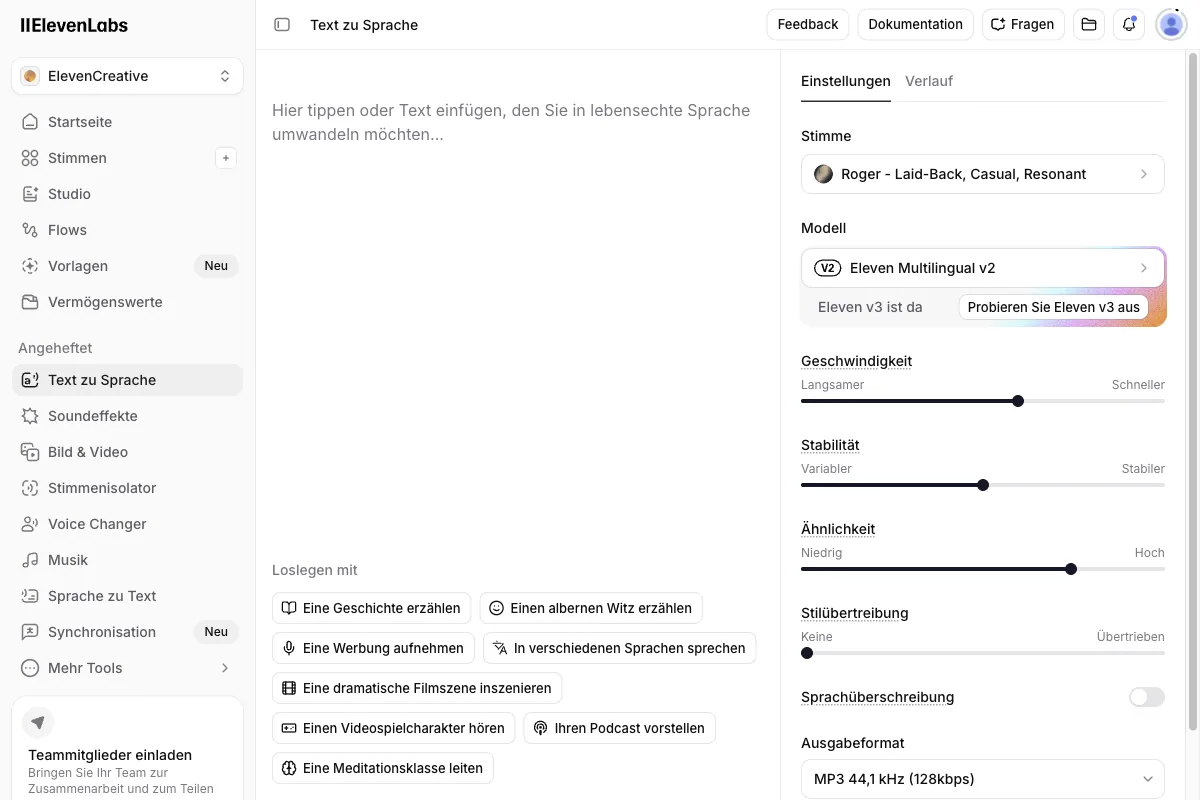Open the Eleven Multilingual v2 model selector
Screen dimensions: 1200x800
[x=983, y=268]
